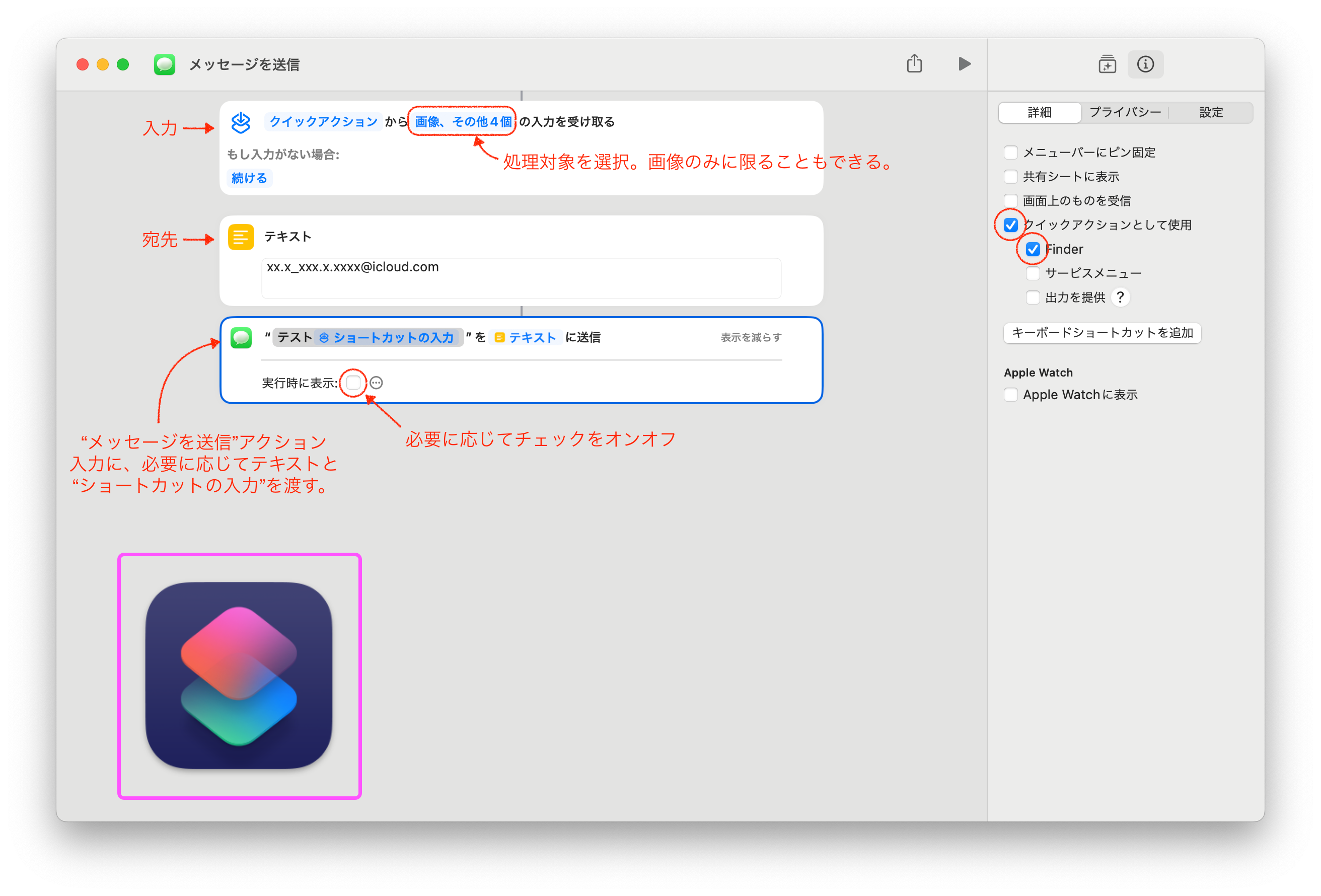This screenshot has width=1321, height=896.
Task: Click the ellipsis icon beside 実行時に表示
Action: coord(376,383)
